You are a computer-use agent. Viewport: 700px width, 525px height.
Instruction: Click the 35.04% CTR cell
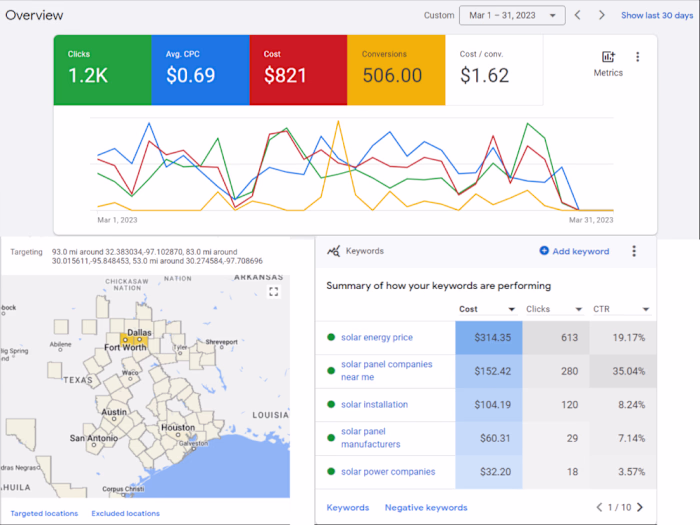point(623,371)
